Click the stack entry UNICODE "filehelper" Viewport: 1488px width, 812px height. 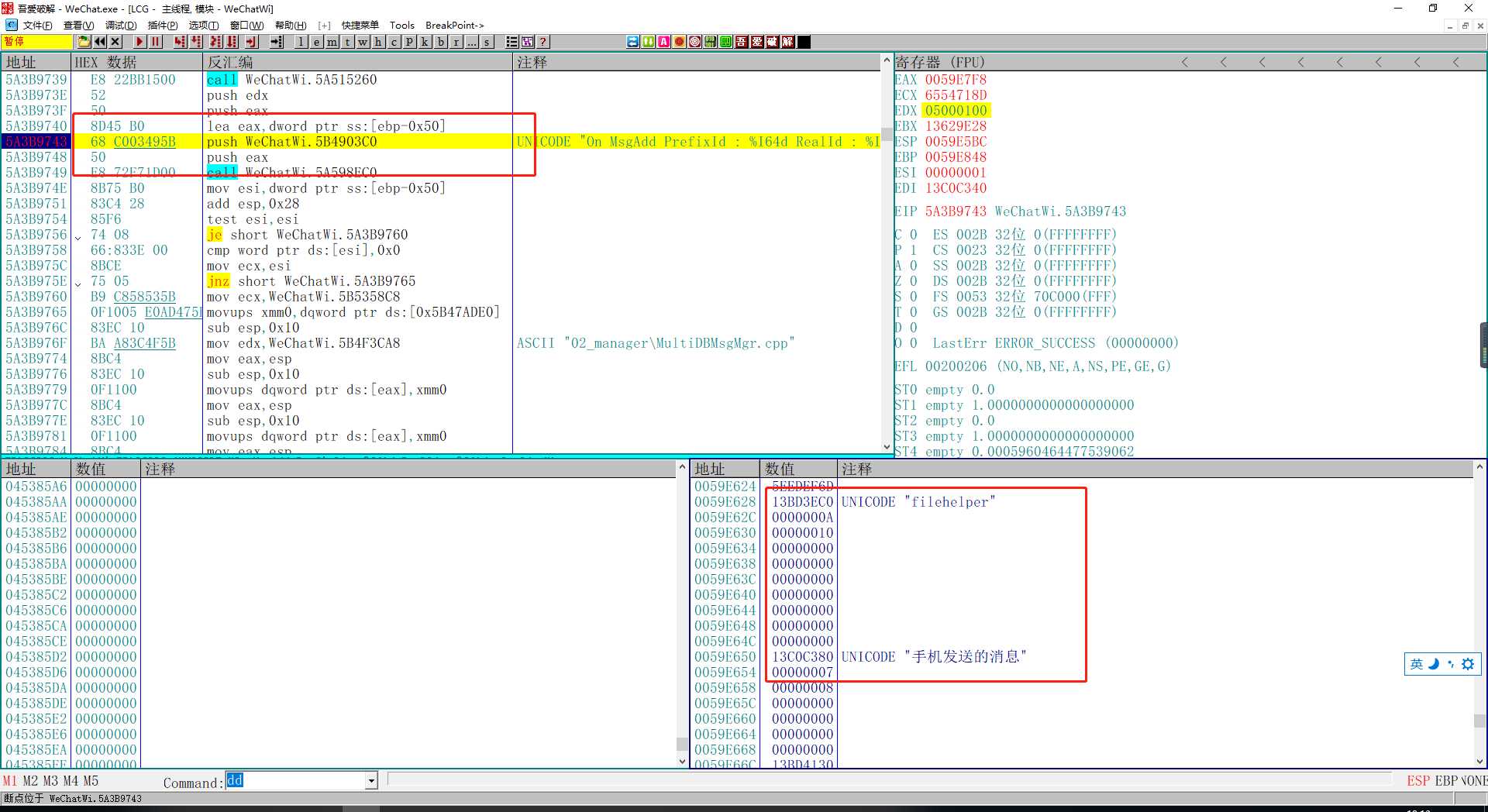coord(918,502)
